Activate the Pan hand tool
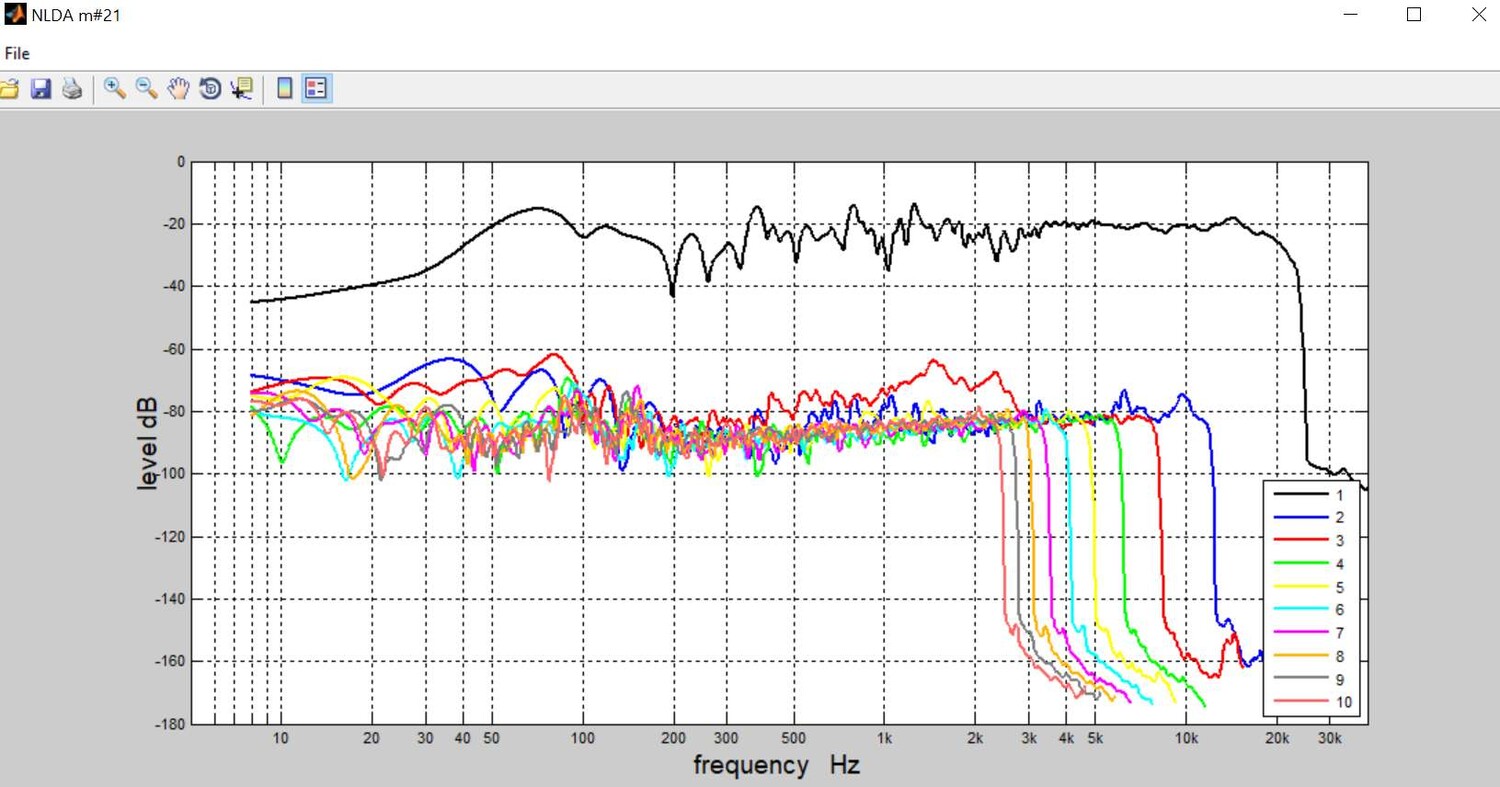 click(x=178, y=89)
